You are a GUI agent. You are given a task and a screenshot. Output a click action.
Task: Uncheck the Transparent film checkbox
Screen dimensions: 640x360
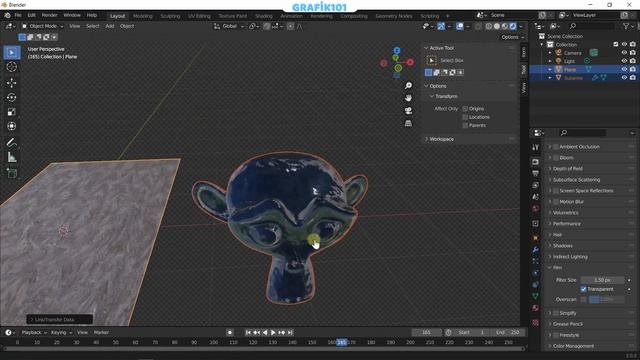583,289
